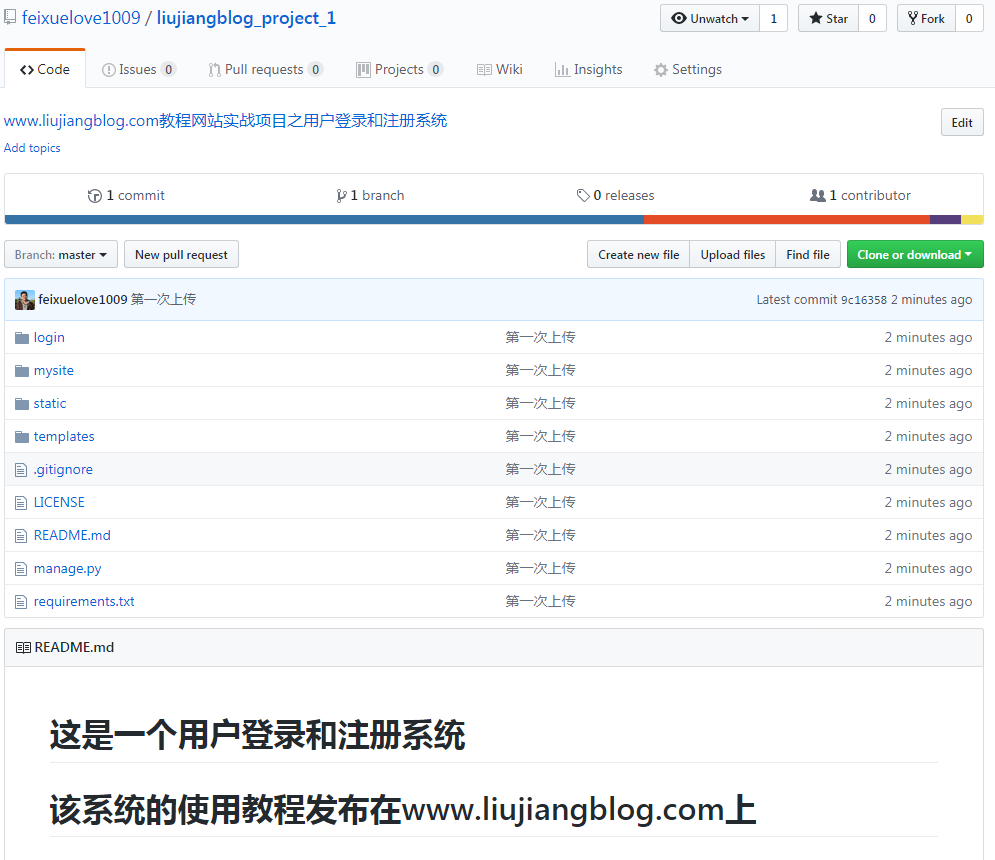Click the eye icon on Unwatch button
Viewport: 995px width, 860px height.
(x=679, y=18)
